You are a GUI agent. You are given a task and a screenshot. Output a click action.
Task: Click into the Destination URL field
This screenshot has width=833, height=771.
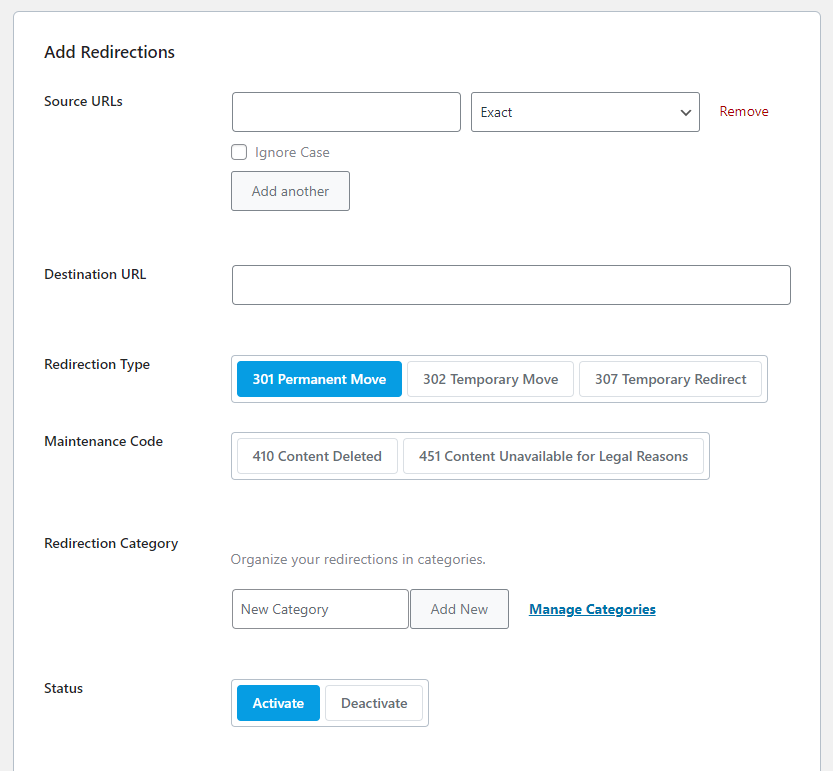coord(511,285)
